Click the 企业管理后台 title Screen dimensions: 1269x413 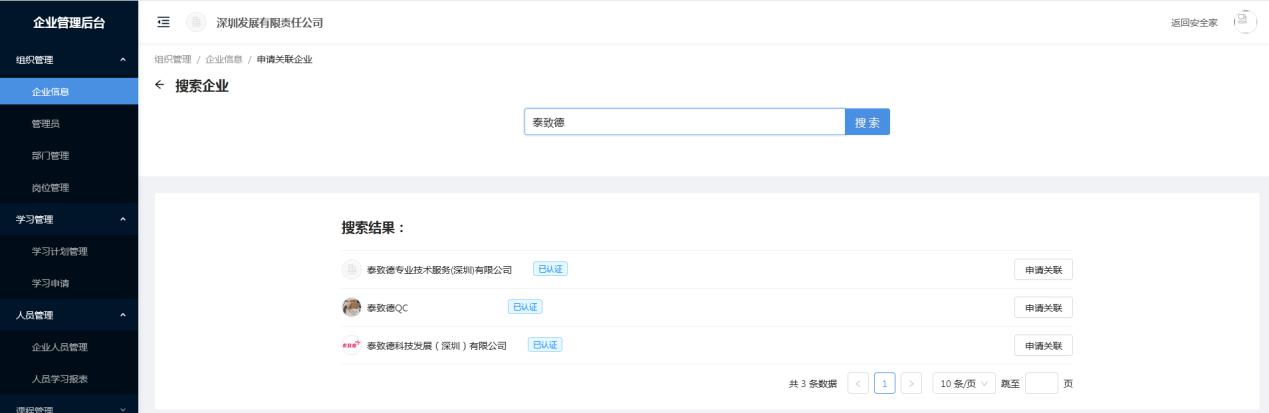click(69, 23)
